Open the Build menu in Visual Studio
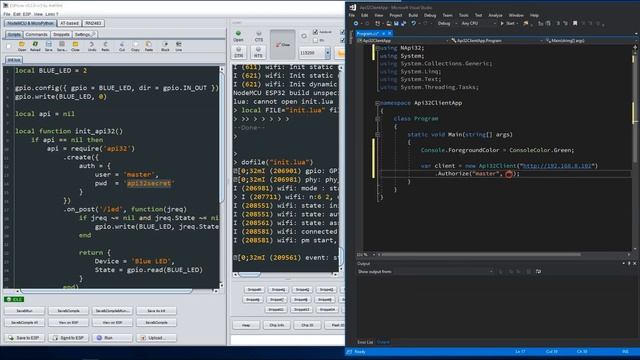Viewport: 640px width, 360px height. tap(413, 15)
